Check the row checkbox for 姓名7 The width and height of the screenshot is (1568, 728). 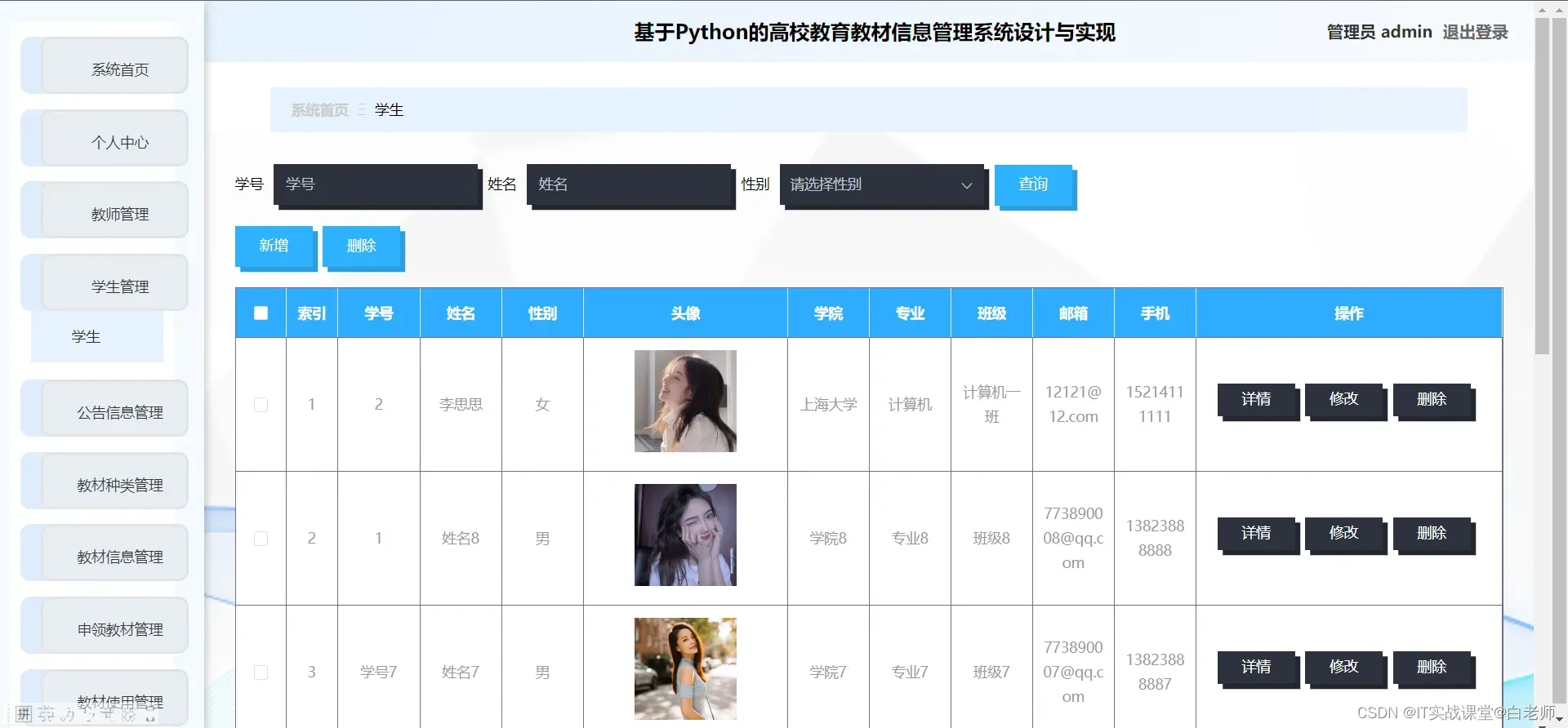click(x=261, y=673)
